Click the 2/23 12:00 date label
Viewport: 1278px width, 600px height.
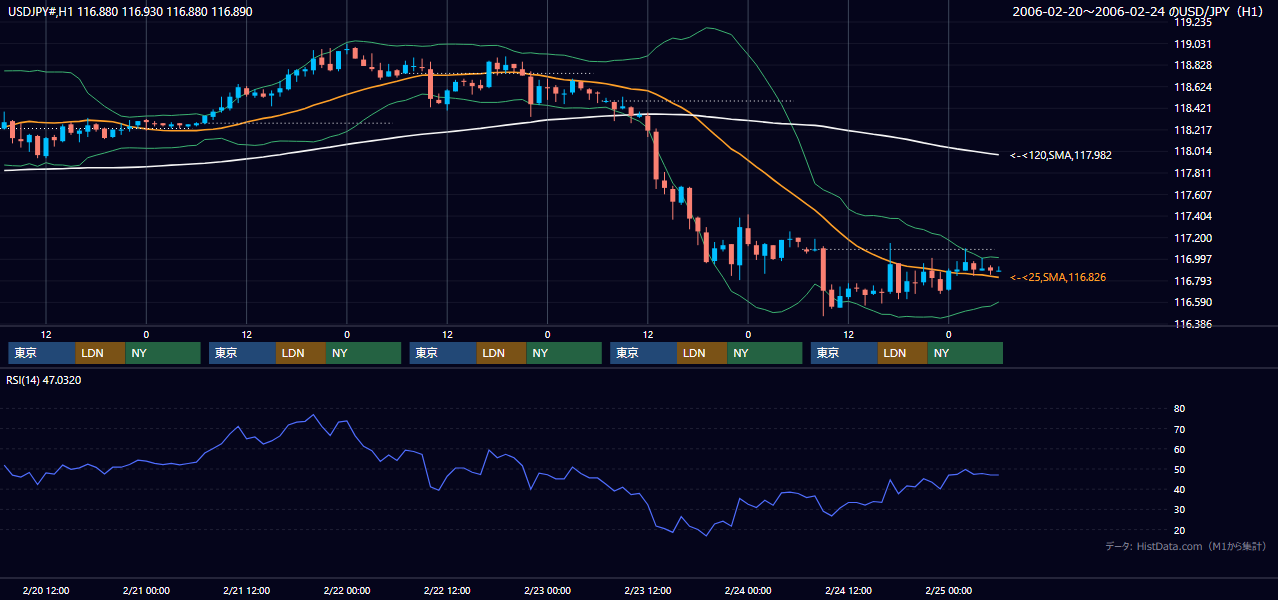(647, 590)
